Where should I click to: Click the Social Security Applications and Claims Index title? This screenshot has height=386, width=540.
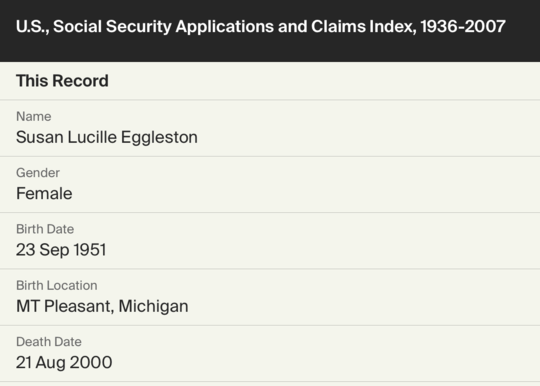point(261,27)
